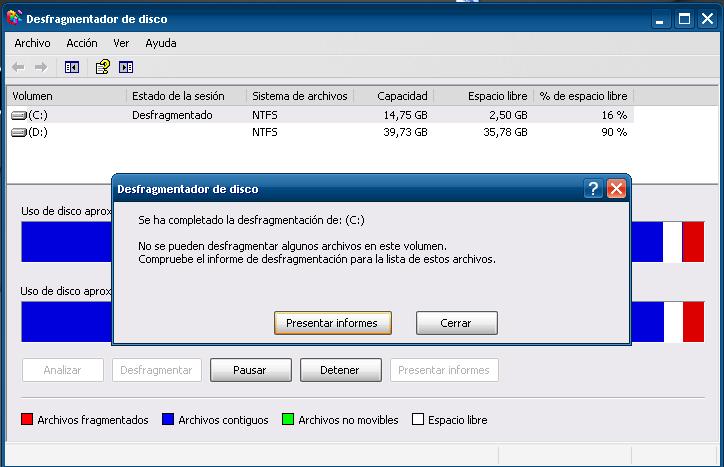The image size is (724, 467).
Task: Open the Acción menu
Action: [82, 43]
